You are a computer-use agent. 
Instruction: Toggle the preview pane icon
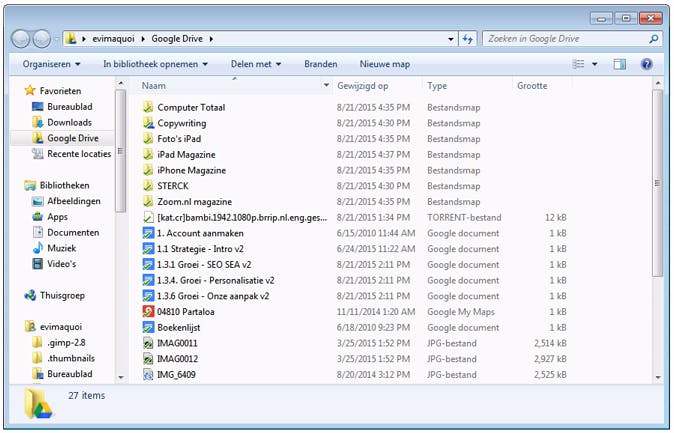(x=620, y=64)
